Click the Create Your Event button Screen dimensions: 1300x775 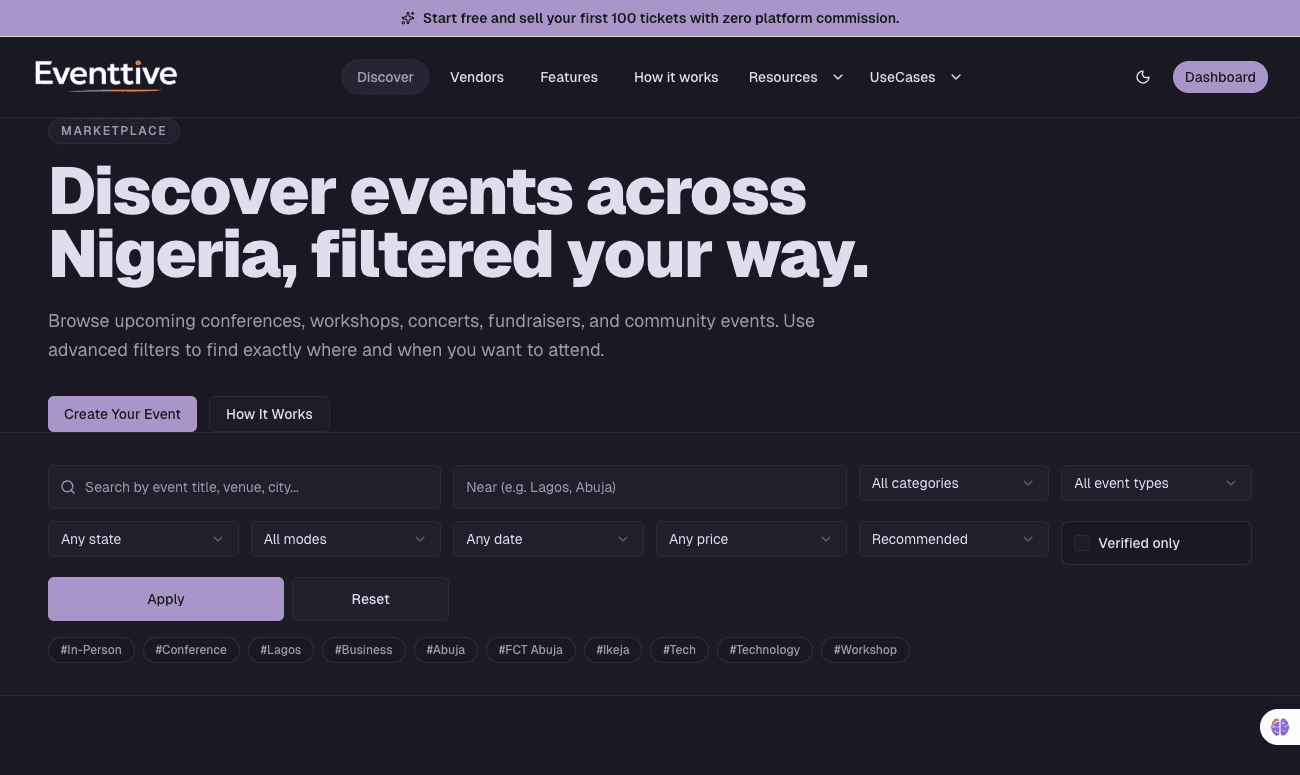[x=122, y=414]
